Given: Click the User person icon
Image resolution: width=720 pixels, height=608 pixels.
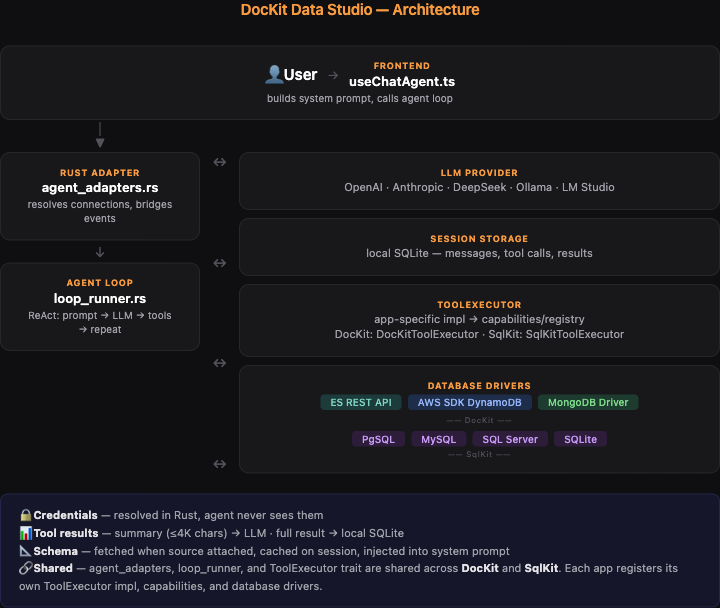Looking at the screenshot, I should (x=274, y=74).
